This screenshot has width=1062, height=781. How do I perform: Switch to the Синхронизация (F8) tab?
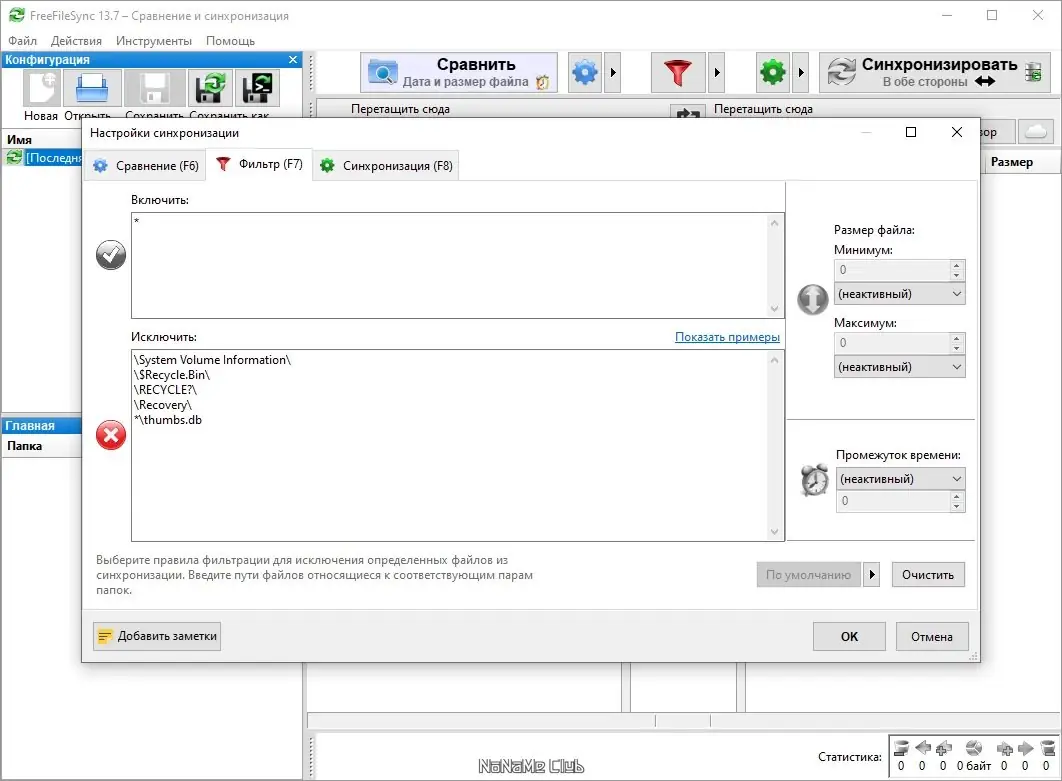pyautogui.click(x=386, y=166)
